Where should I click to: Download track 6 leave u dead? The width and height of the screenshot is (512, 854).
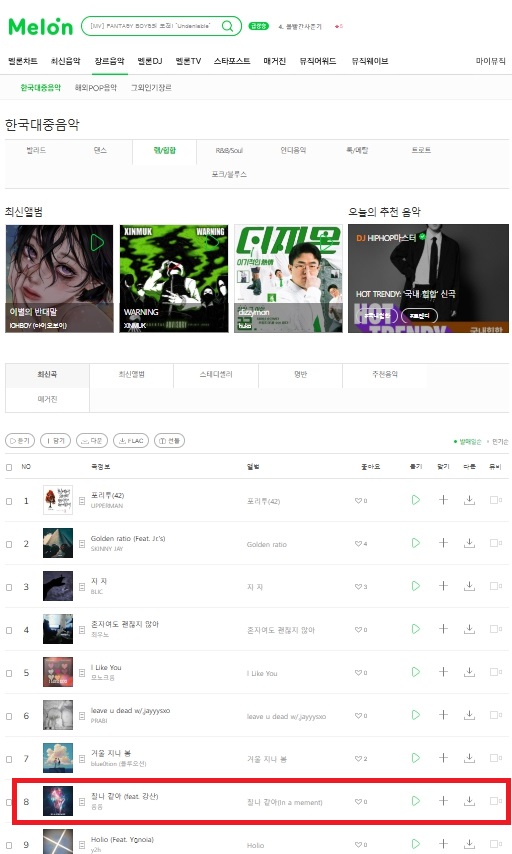click(x=469, y=715)
